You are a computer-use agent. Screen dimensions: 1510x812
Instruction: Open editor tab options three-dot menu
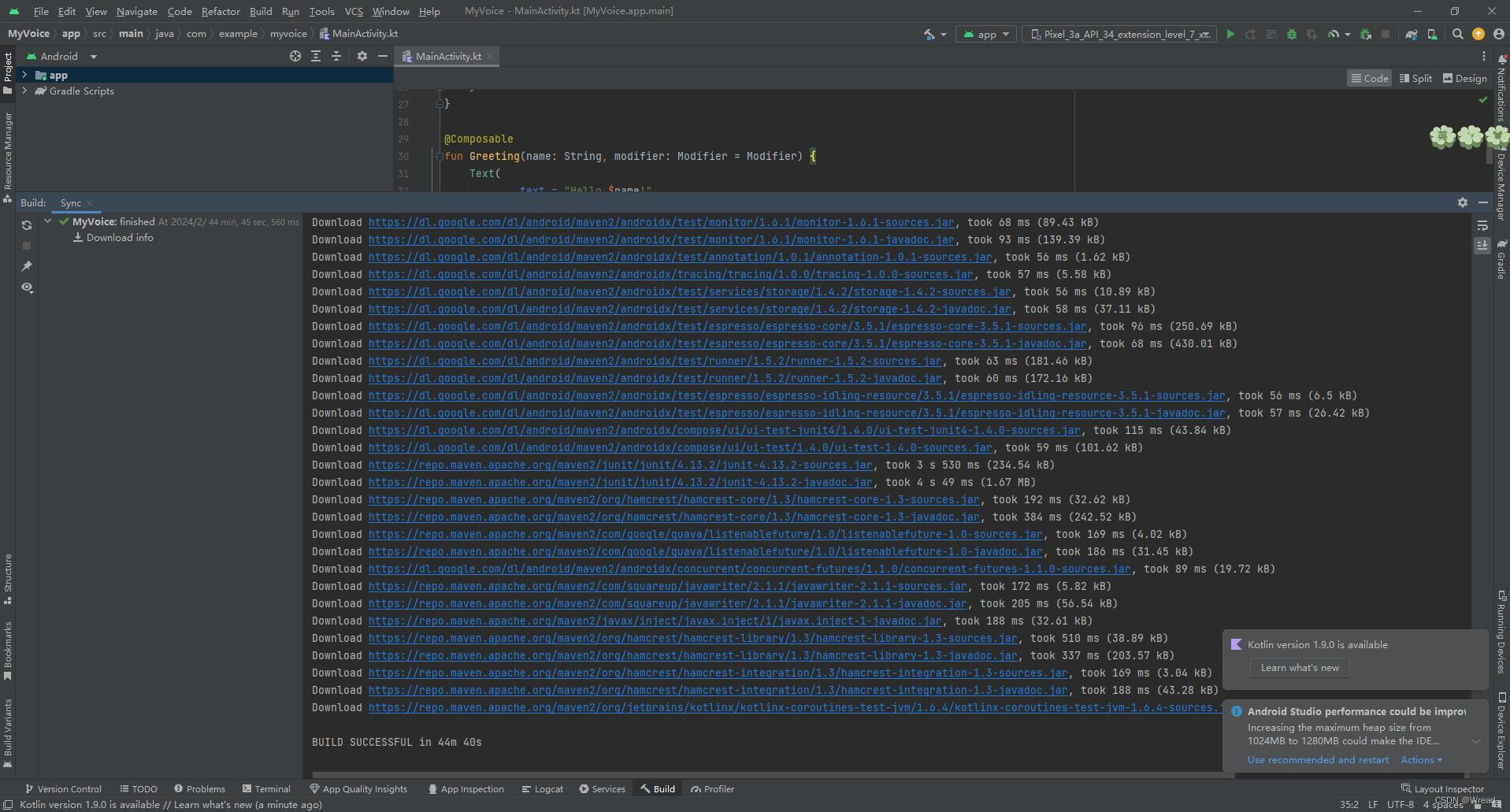pos(1484,56)
